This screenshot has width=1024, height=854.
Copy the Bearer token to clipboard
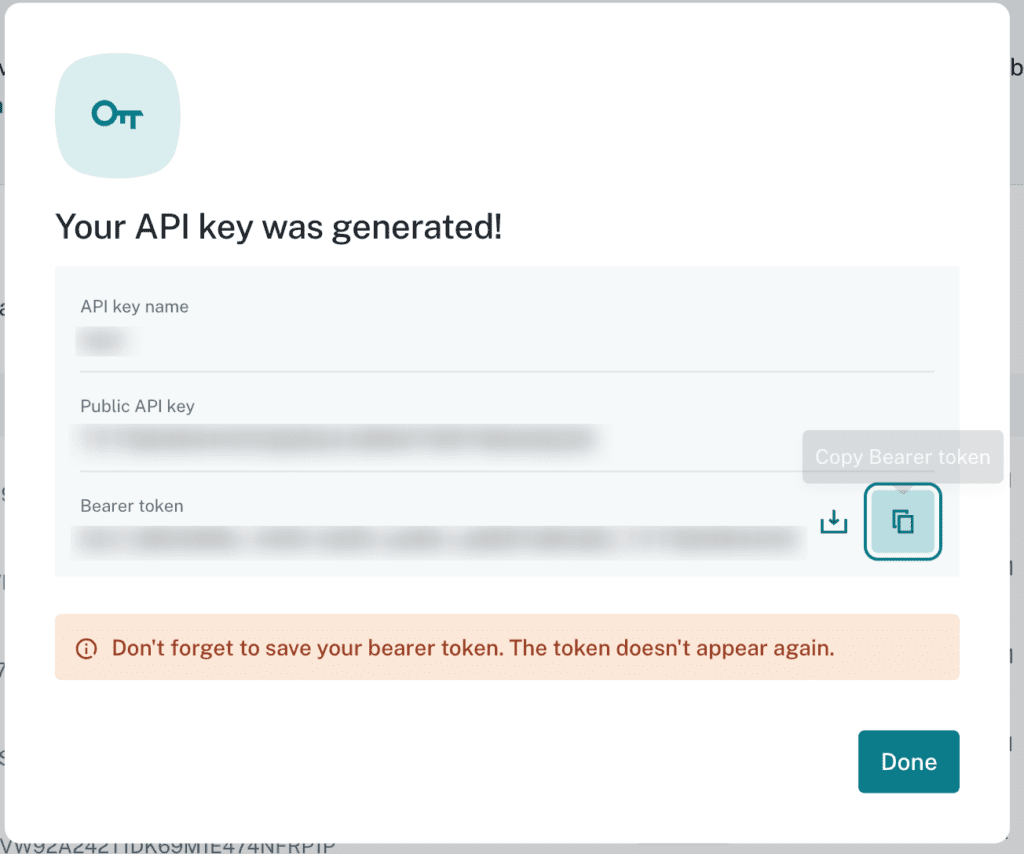tap(903, 522)
